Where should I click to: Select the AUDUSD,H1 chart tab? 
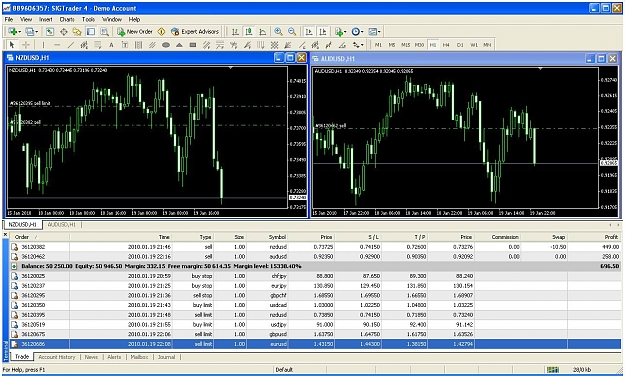click(x=61, y=224)
